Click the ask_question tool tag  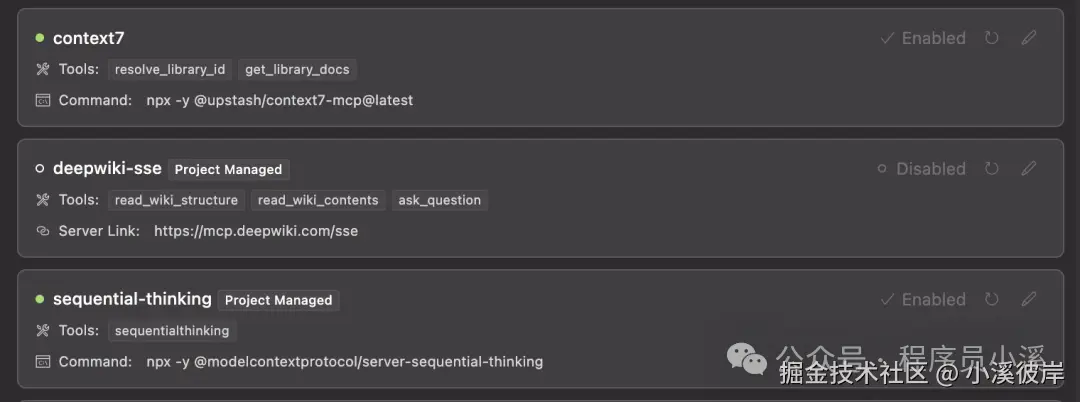coord(440,200)
